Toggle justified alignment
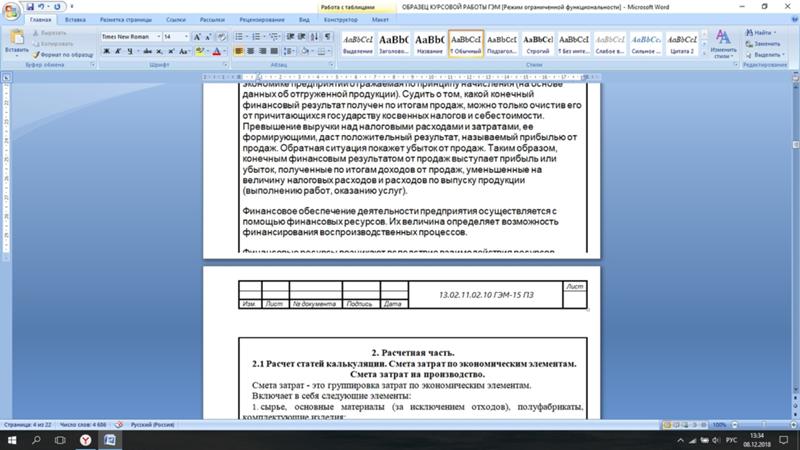 (x=274, y=51)
